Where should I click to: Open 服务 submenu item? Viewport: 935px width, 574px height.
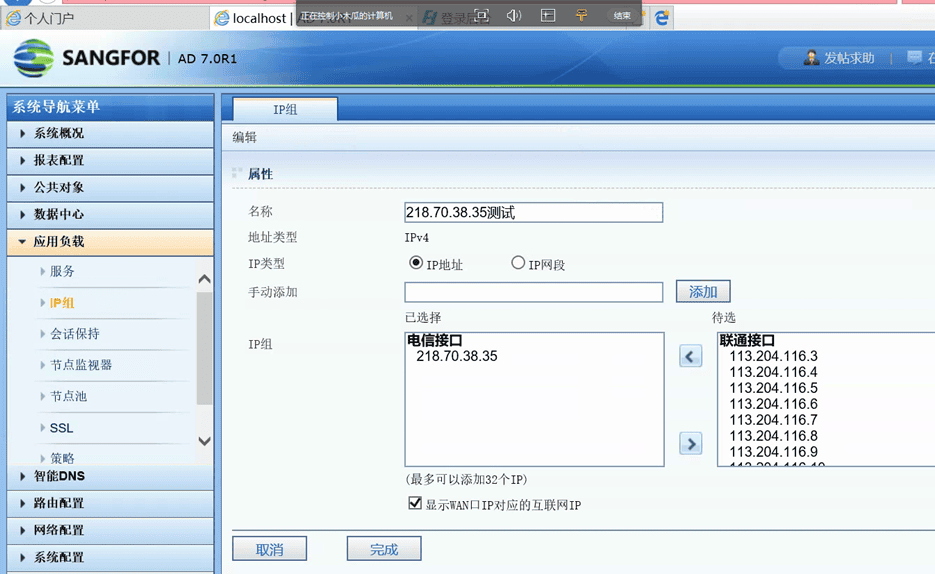pyautogui.click(x=62, y=271)
